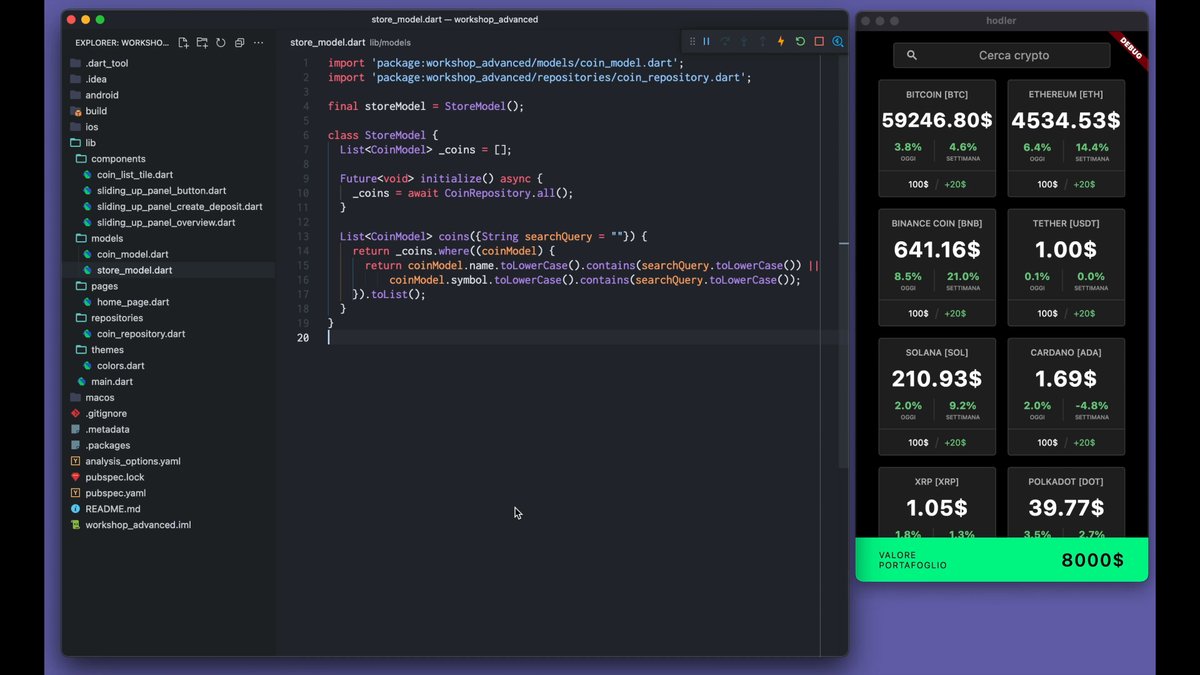Expand the android folder
The image size is (1200, 675).
pyautogui.click(x=101, y=95)
